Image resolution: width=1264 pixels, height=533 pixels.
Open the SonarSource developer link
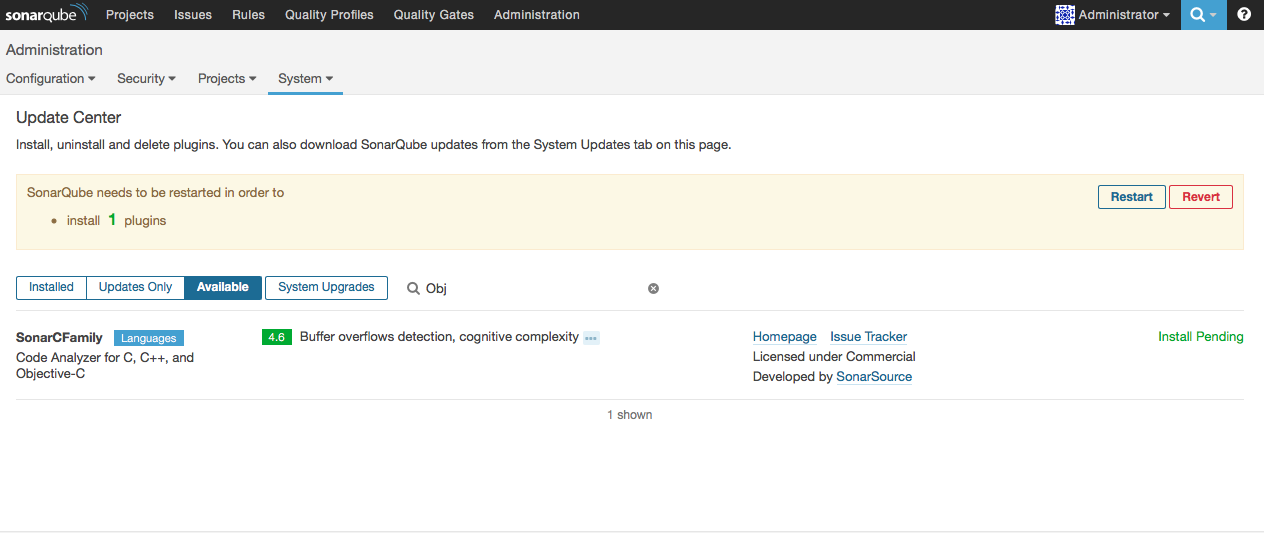[x=874, y=377]
